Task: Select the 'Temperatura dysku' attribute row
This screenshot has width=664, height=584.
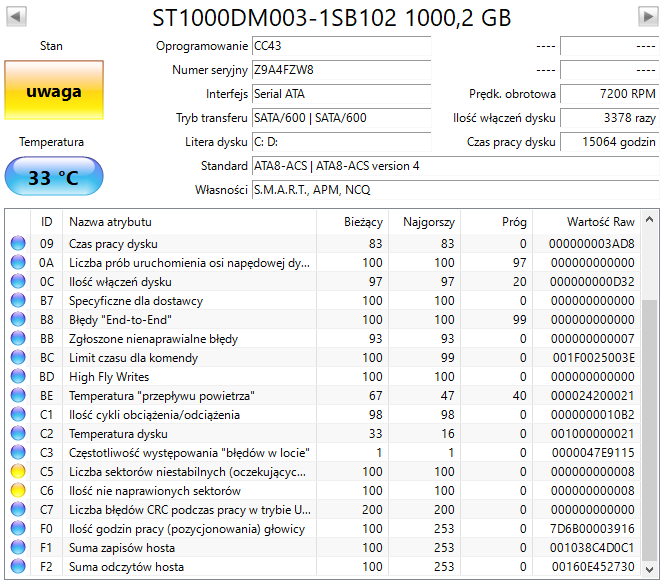Action: pos(190,434)
